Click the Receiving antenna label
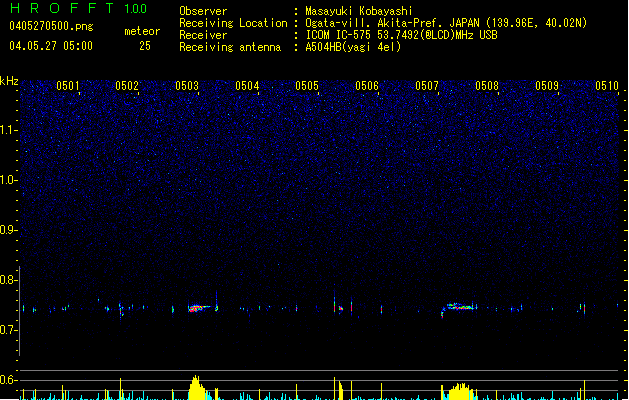 [x=230, y=47]
